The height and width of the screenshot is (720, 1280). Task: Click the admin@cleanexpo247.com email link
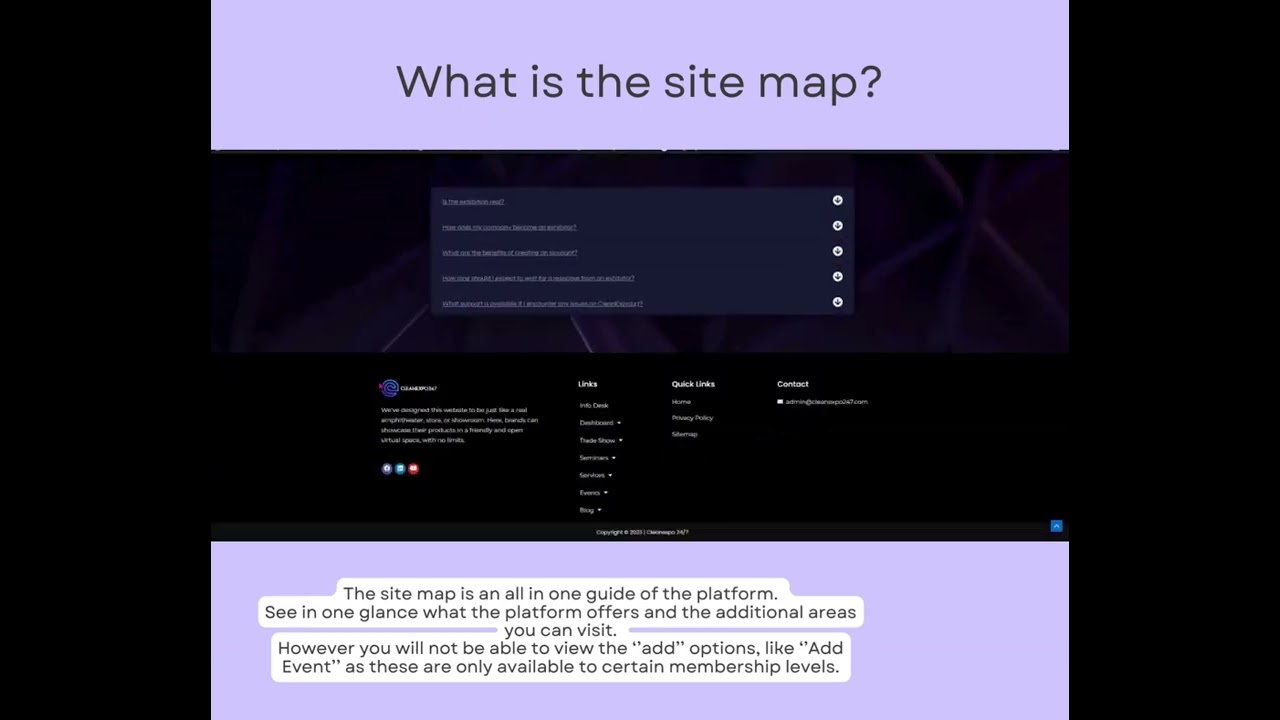click(826, 402)
